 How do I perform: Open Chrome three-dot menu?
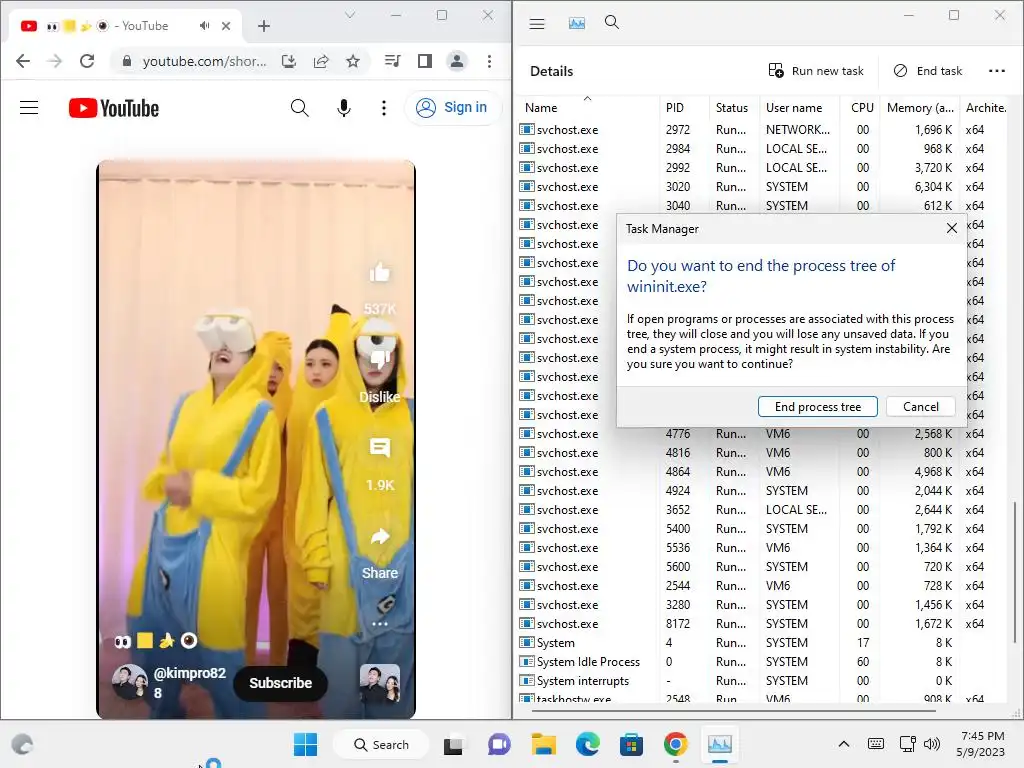click(489, 61)
